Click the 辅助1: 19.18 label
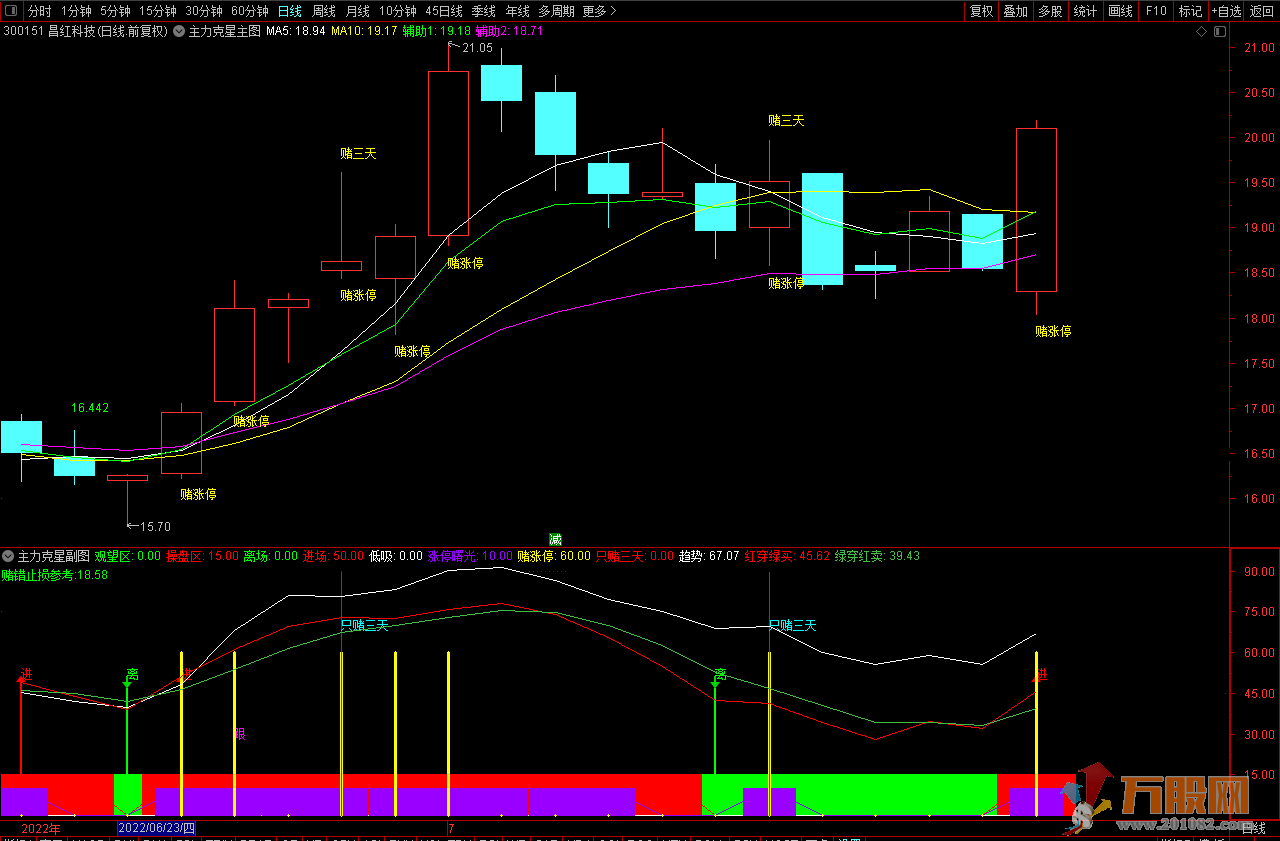Viewport: 1280px width, 841px height. click(436, 31)
